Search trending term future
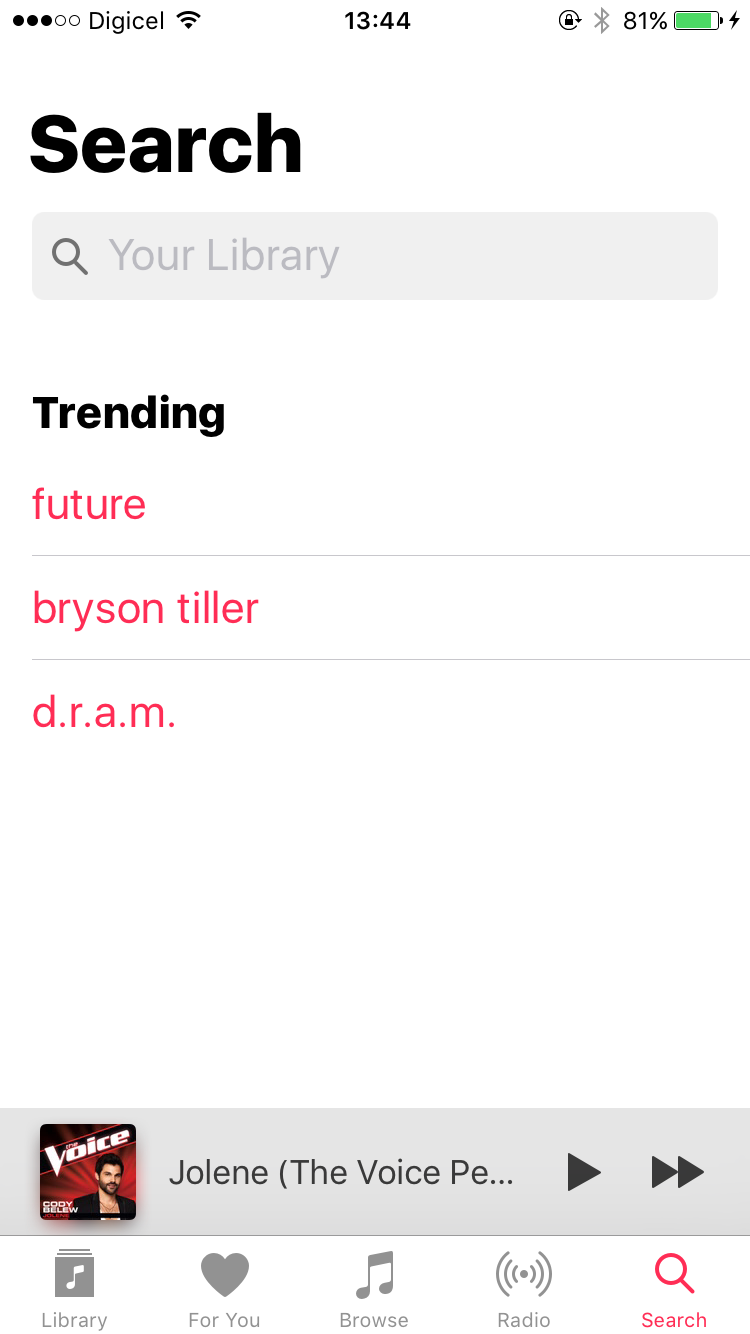Image resolution: width=750 pixels, height=1334 pixels. (x=89, y=504)
